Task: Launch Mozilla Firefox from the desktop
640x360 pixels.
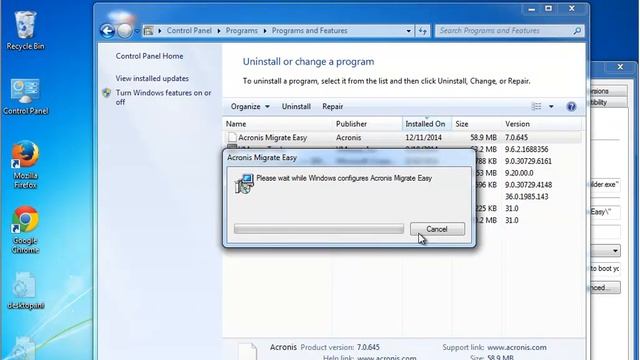Action: (25, 164)
